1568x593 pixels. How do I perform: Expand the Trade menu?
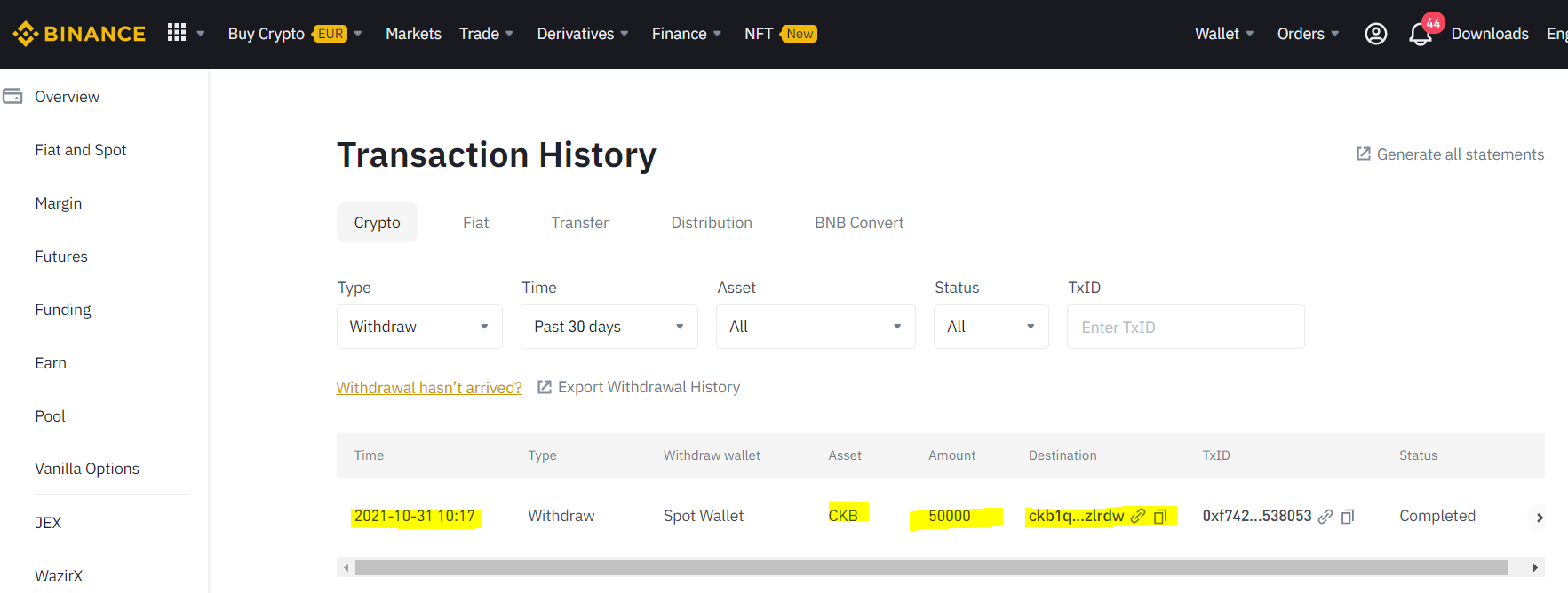(486, 34)
